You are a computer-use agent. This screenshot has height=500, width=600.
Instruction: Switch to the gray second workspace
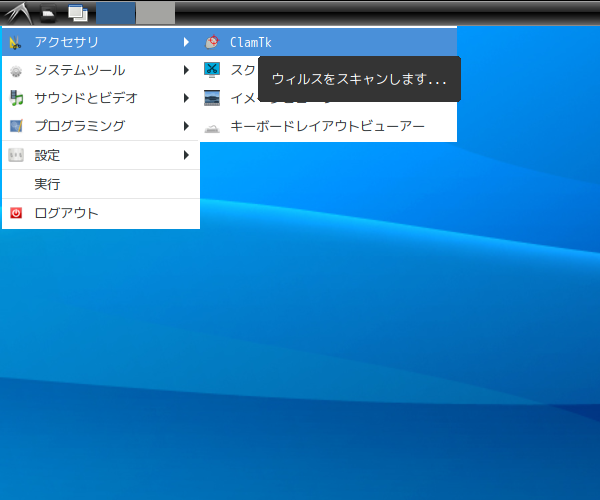pos(156,13)
